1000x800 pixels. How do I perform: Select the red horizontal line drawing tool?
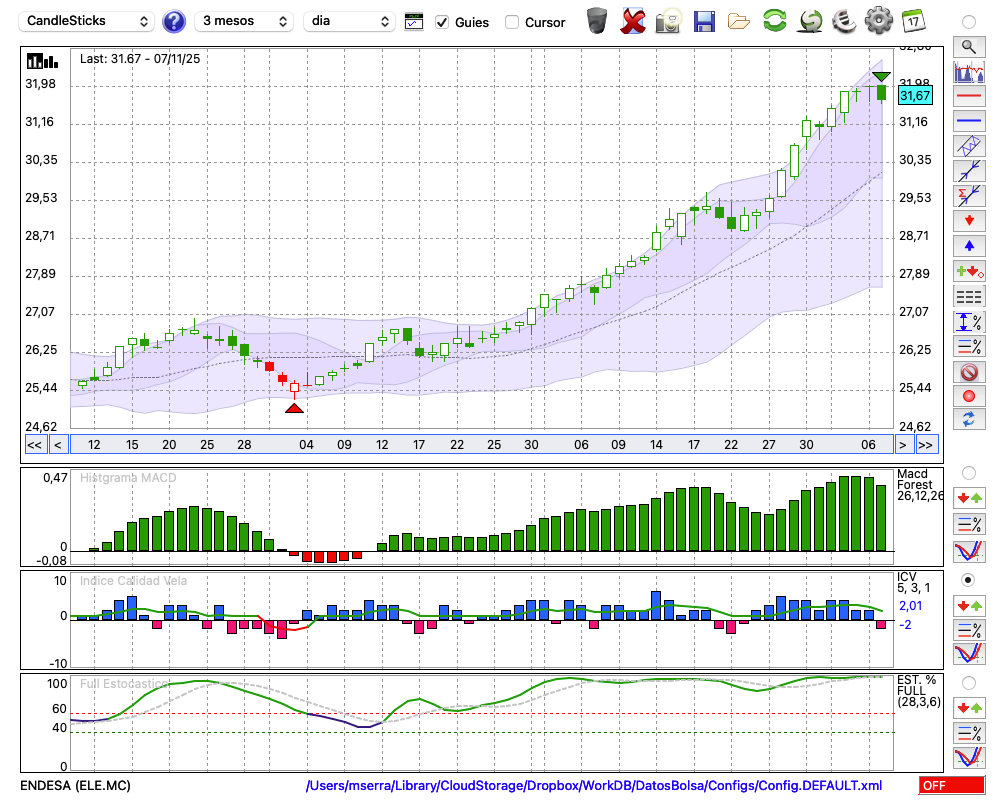click(968, 96)
